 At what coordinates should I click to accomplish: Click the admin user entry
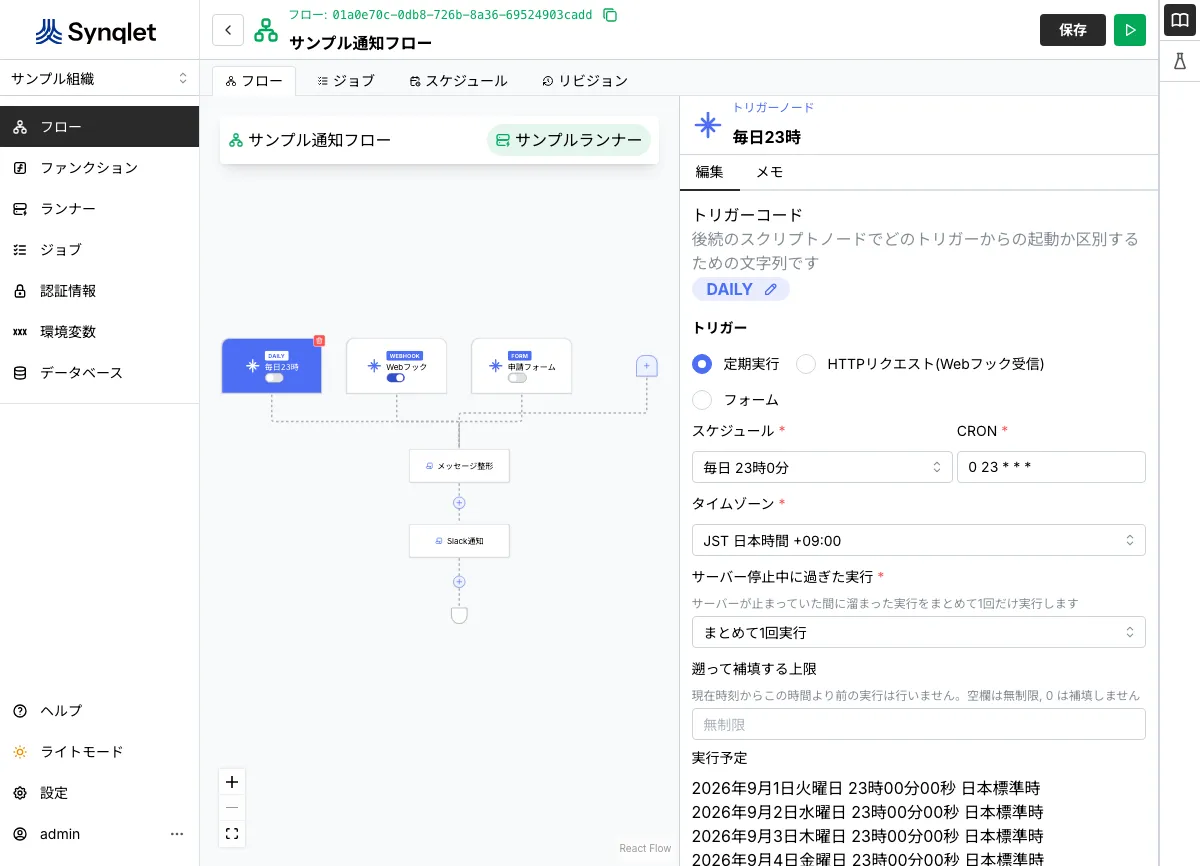click(60, 834)
